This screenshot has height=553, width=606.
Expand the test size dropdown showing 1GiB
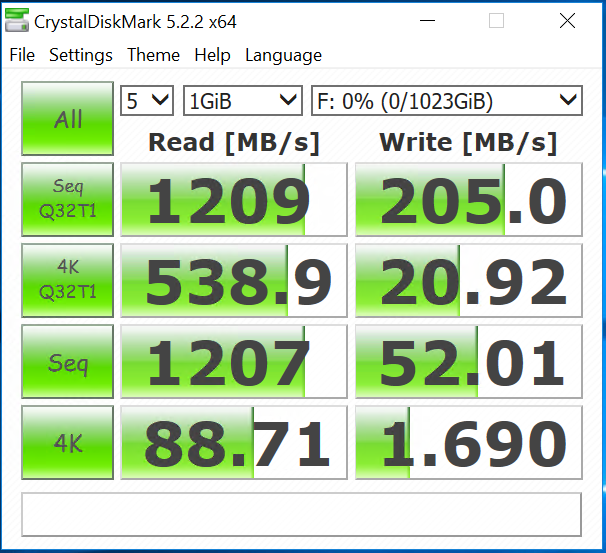coord(243,100)
